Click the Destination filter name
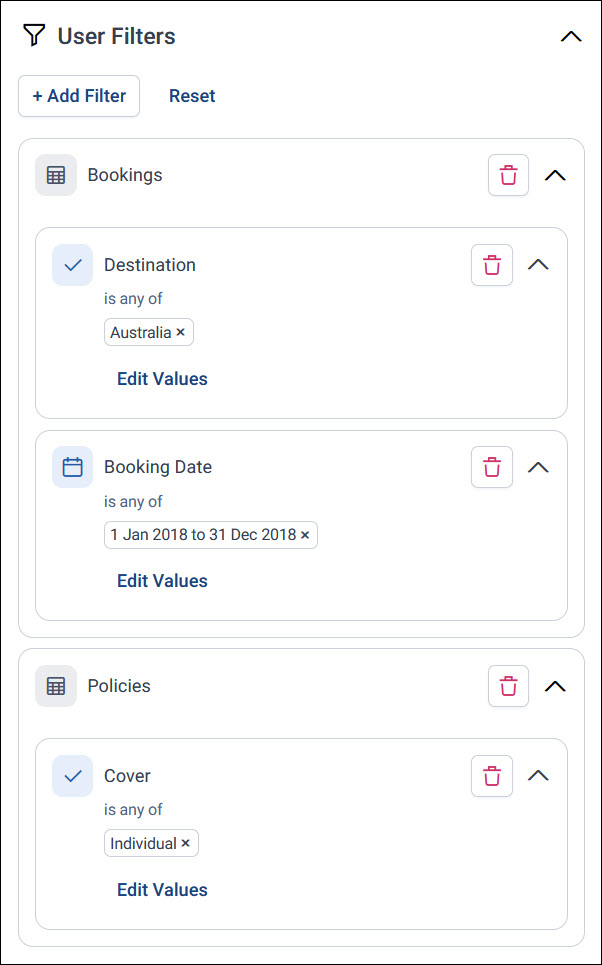The height and width of the screenshot is (965, 602). (x=150, y=265)
